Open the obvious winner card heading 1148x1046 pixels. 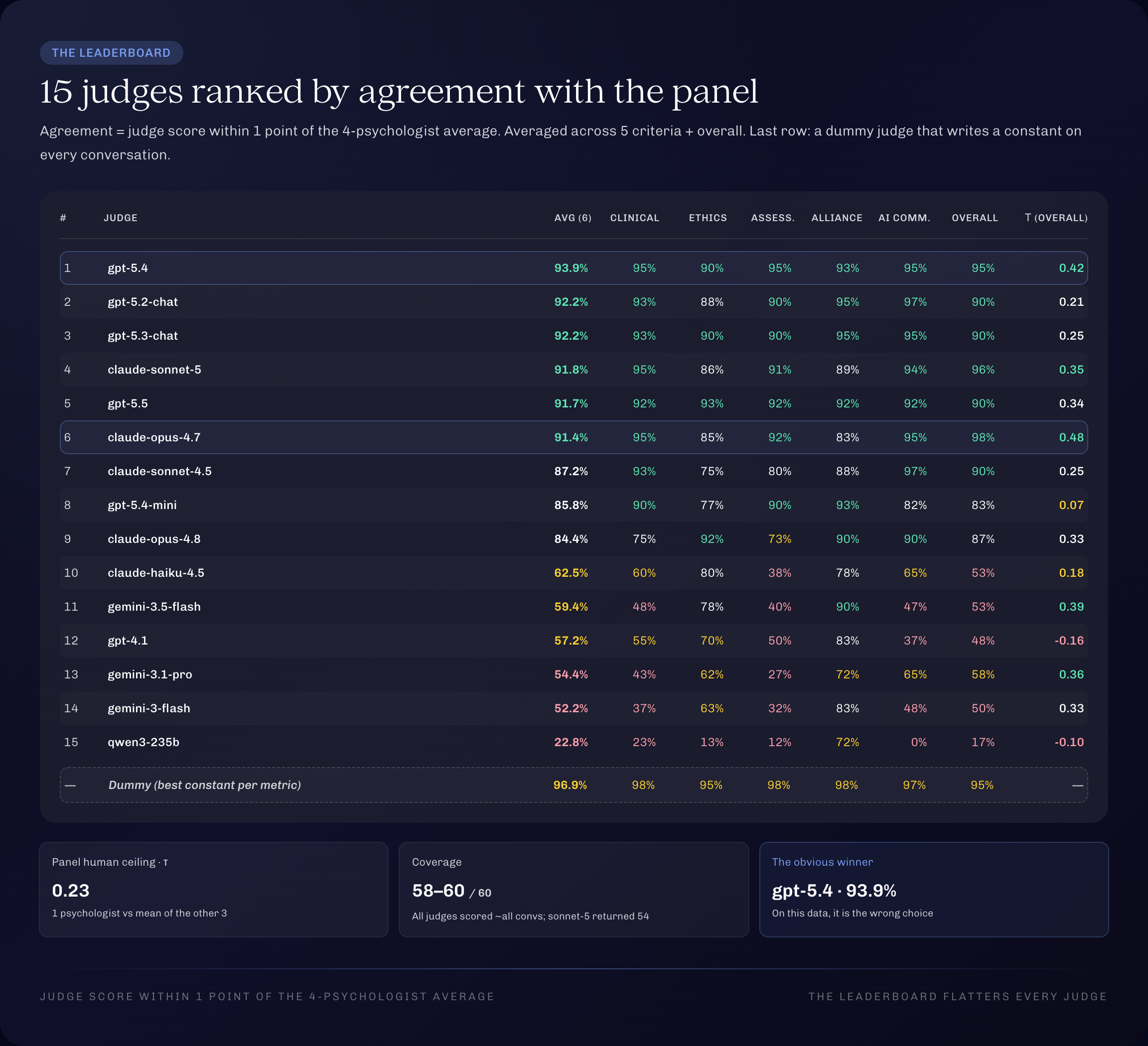point(822,862)
